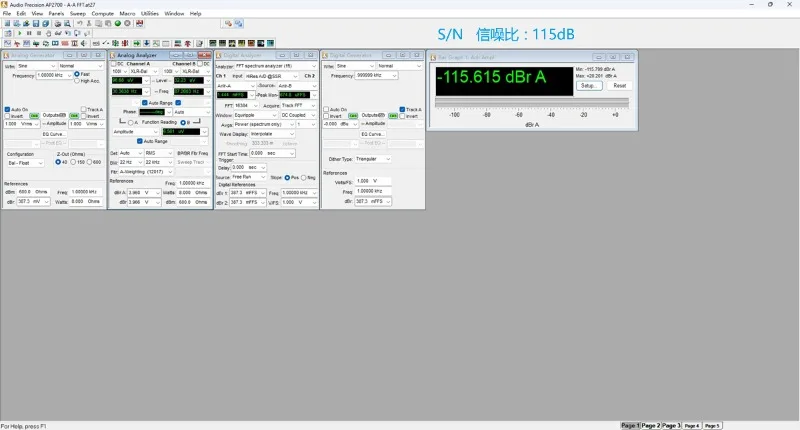
Task: Select High Acc. radio in Analog Generator
Action: [77, 81]
